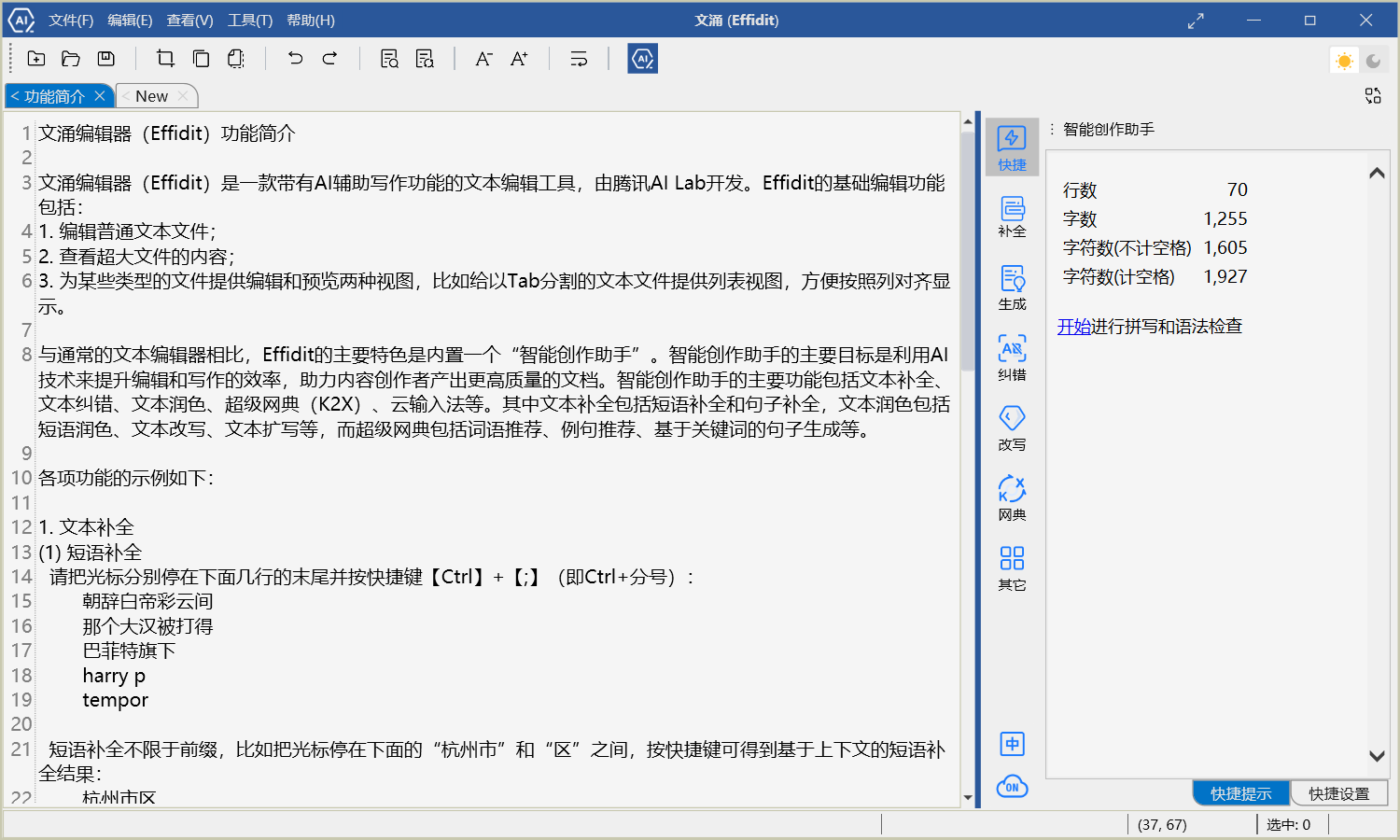Open the 文件(F) menu
This screenshot has width=1400, height=840.
(71, 21)
